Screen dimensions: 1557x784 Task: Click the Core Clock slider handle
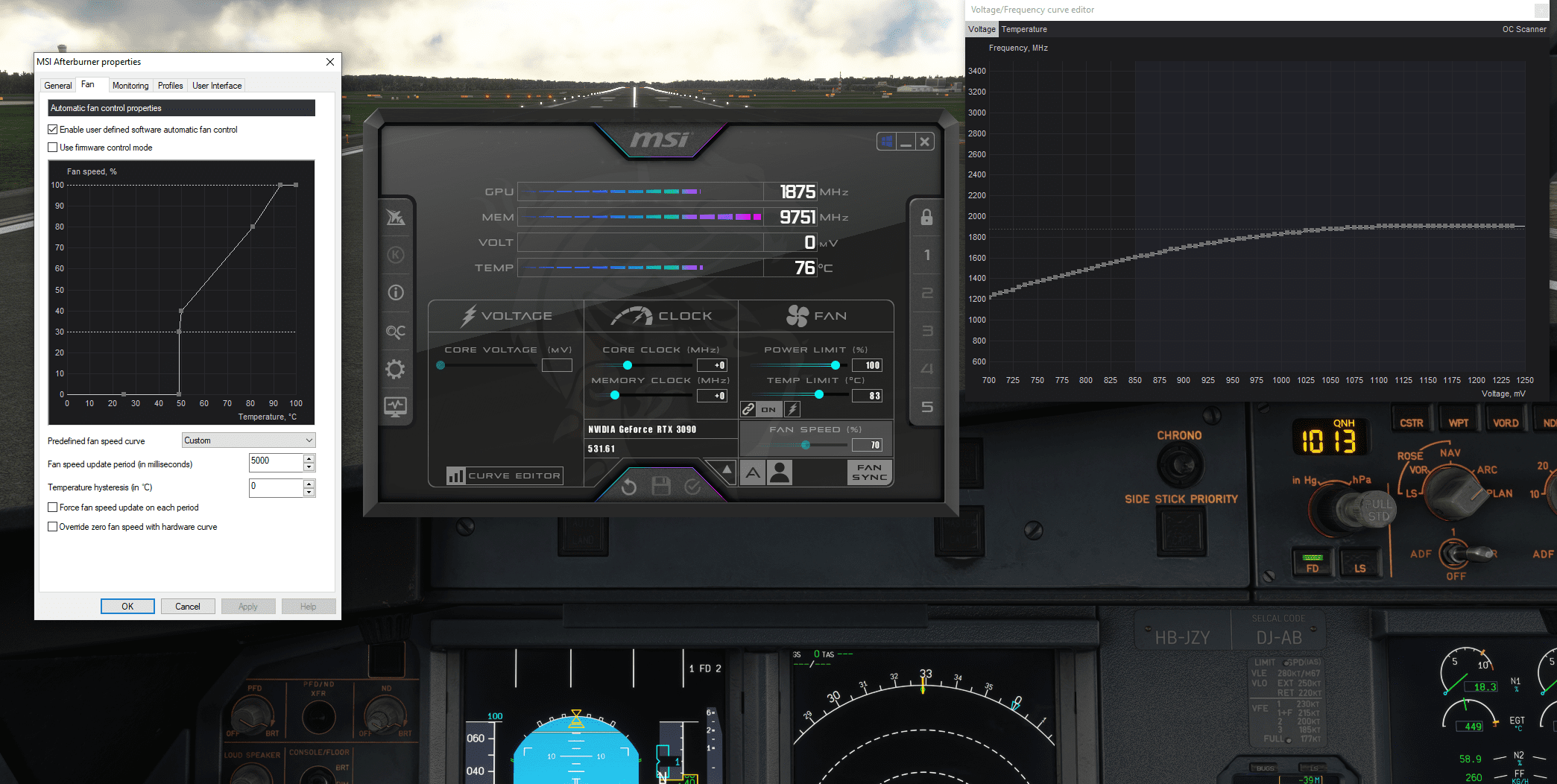[628, 365]
